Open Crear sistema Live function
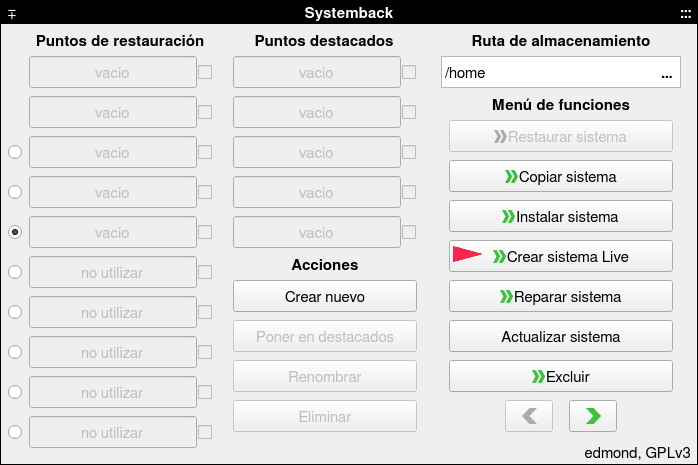Screen dimensions: 698x465 561,256
